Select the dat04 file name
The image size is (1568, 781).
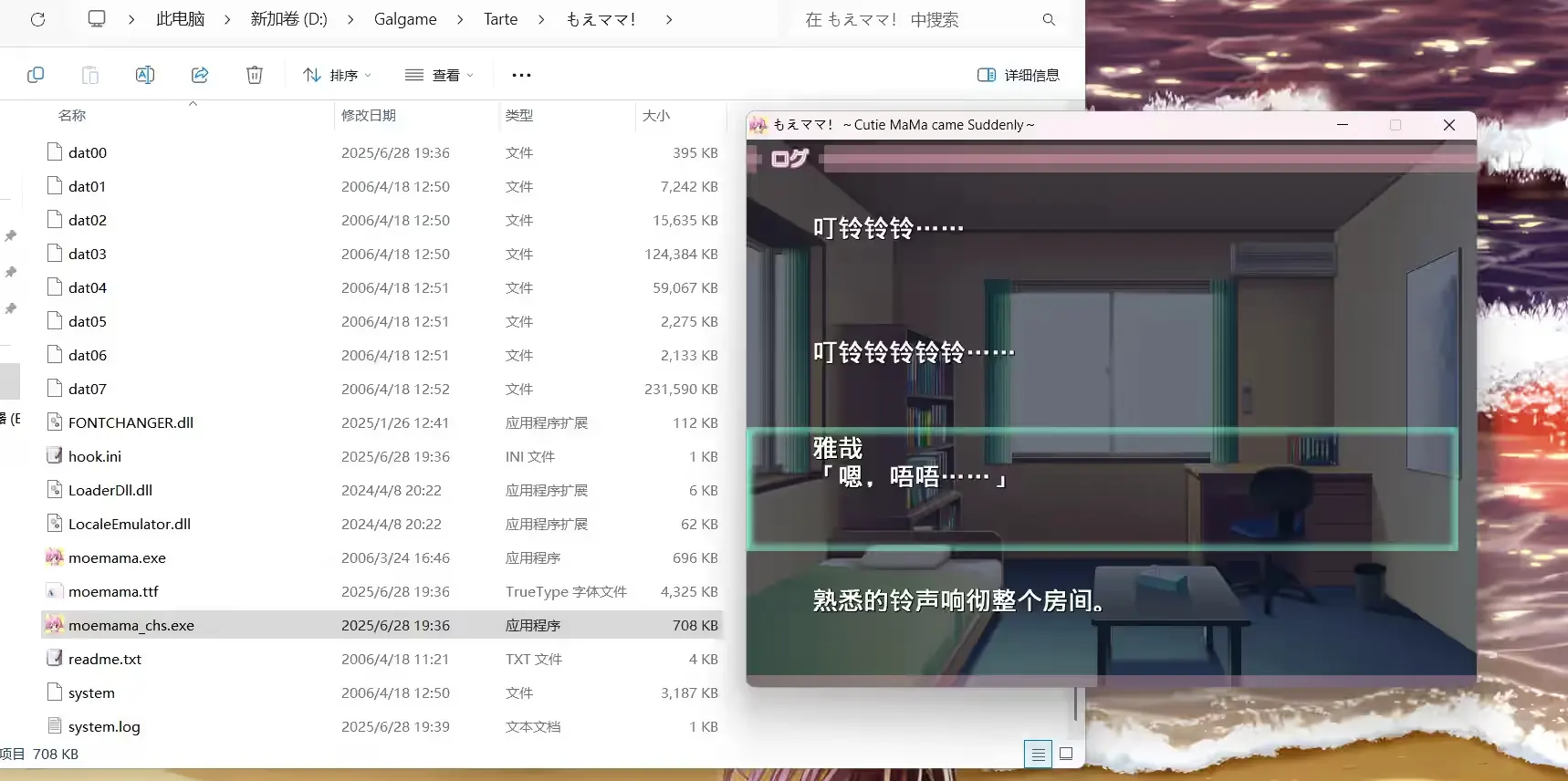coord(88,287)
